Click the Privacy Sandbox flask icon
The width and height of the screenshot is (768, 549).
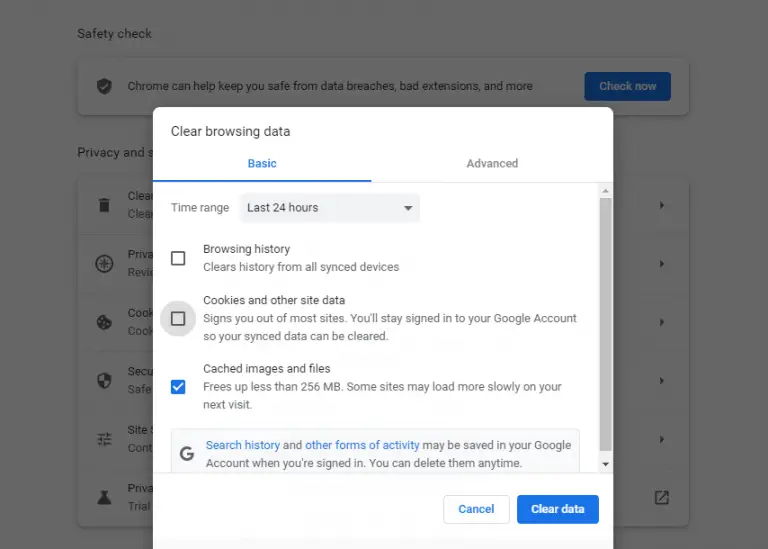[104, 497]
